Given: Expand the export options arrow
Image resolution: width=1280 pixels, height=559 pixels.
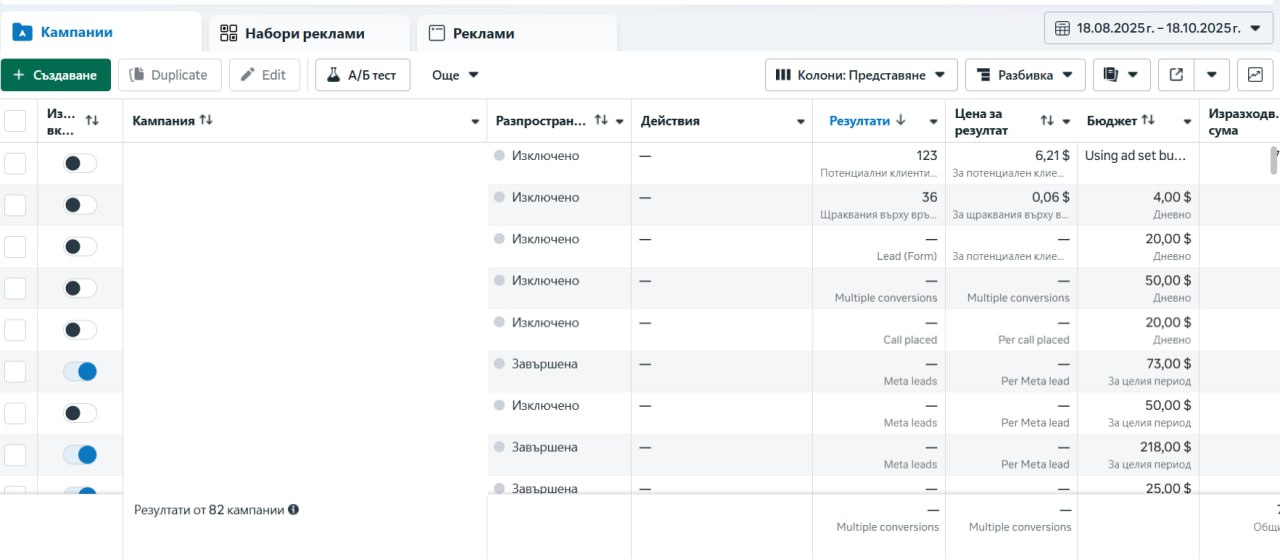Looking at the screenshot, I should pos(1212,75).
